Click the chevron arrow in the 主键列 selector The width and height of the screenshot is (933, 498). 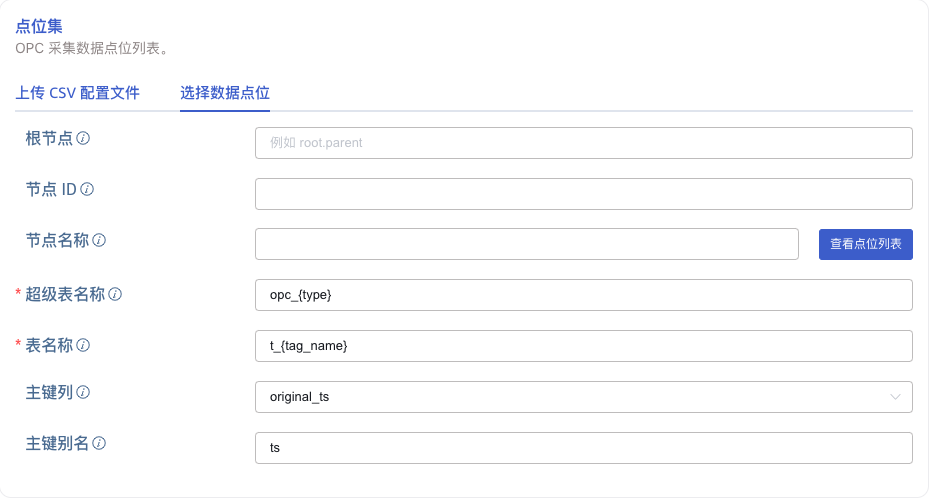896,397
